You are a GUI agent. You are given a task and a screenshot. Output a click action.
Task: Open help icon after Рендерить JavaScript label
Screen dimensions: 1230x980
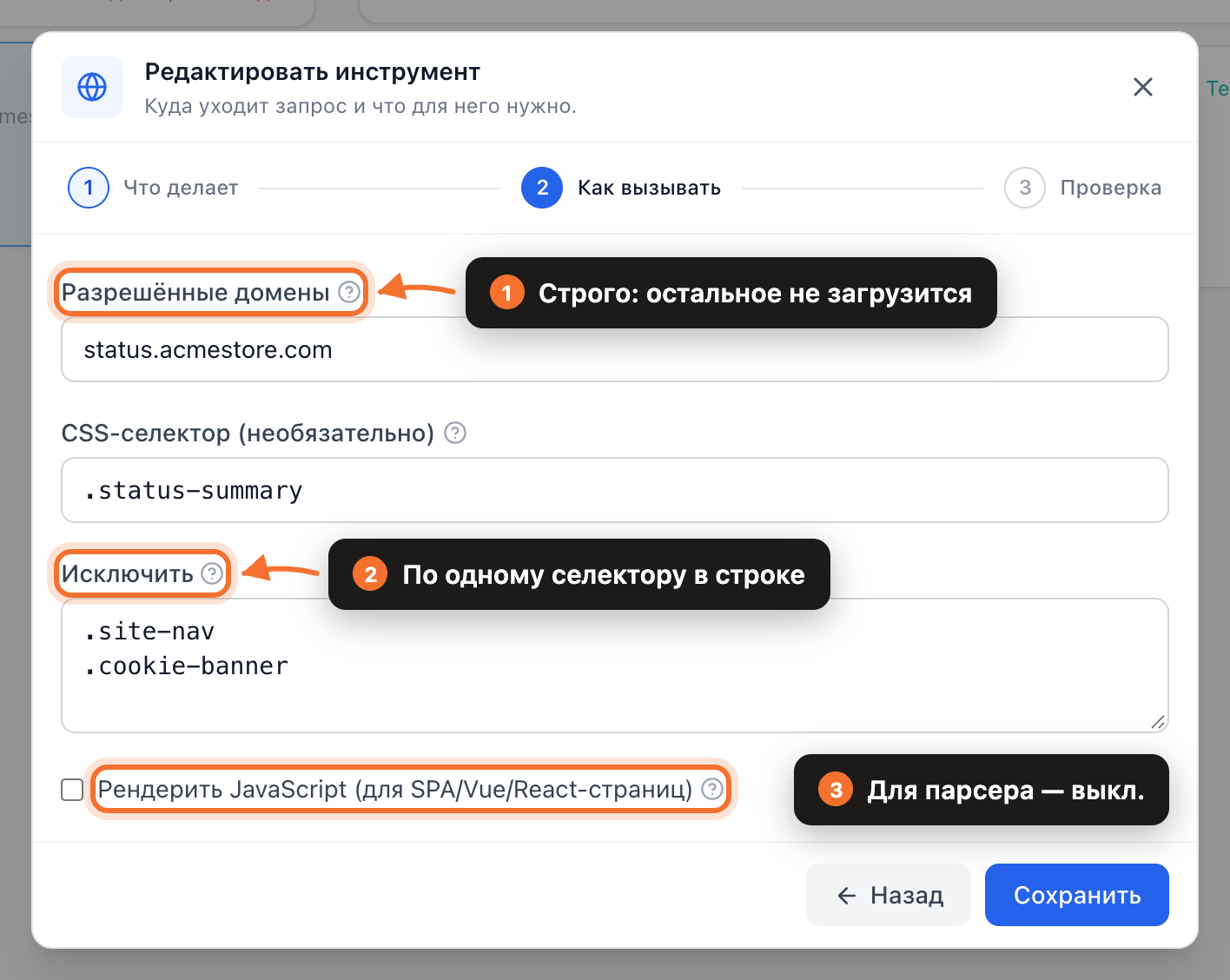pos(712,789)
